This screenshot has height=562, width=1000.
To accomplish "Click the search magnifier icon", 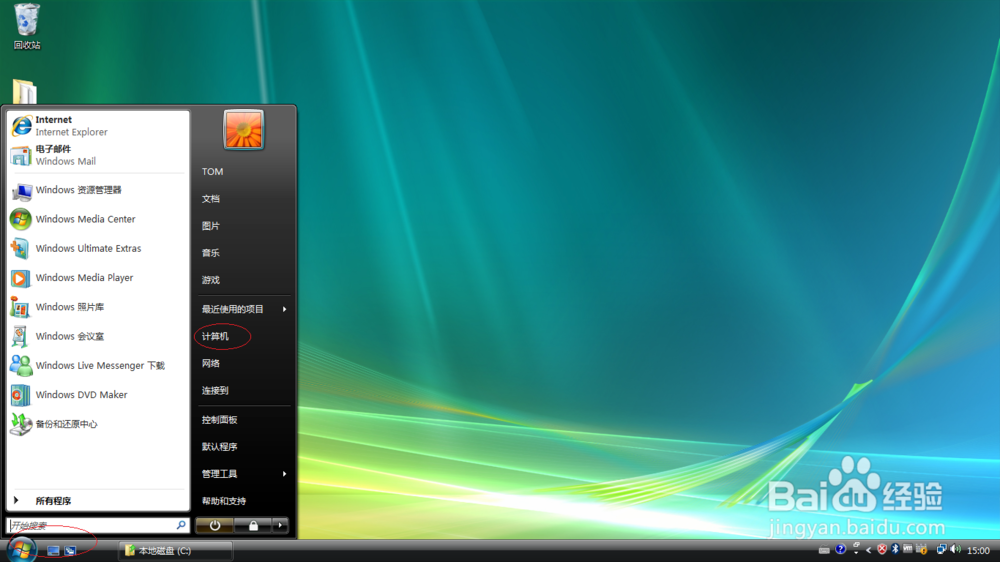I will (x=181, y=525).
